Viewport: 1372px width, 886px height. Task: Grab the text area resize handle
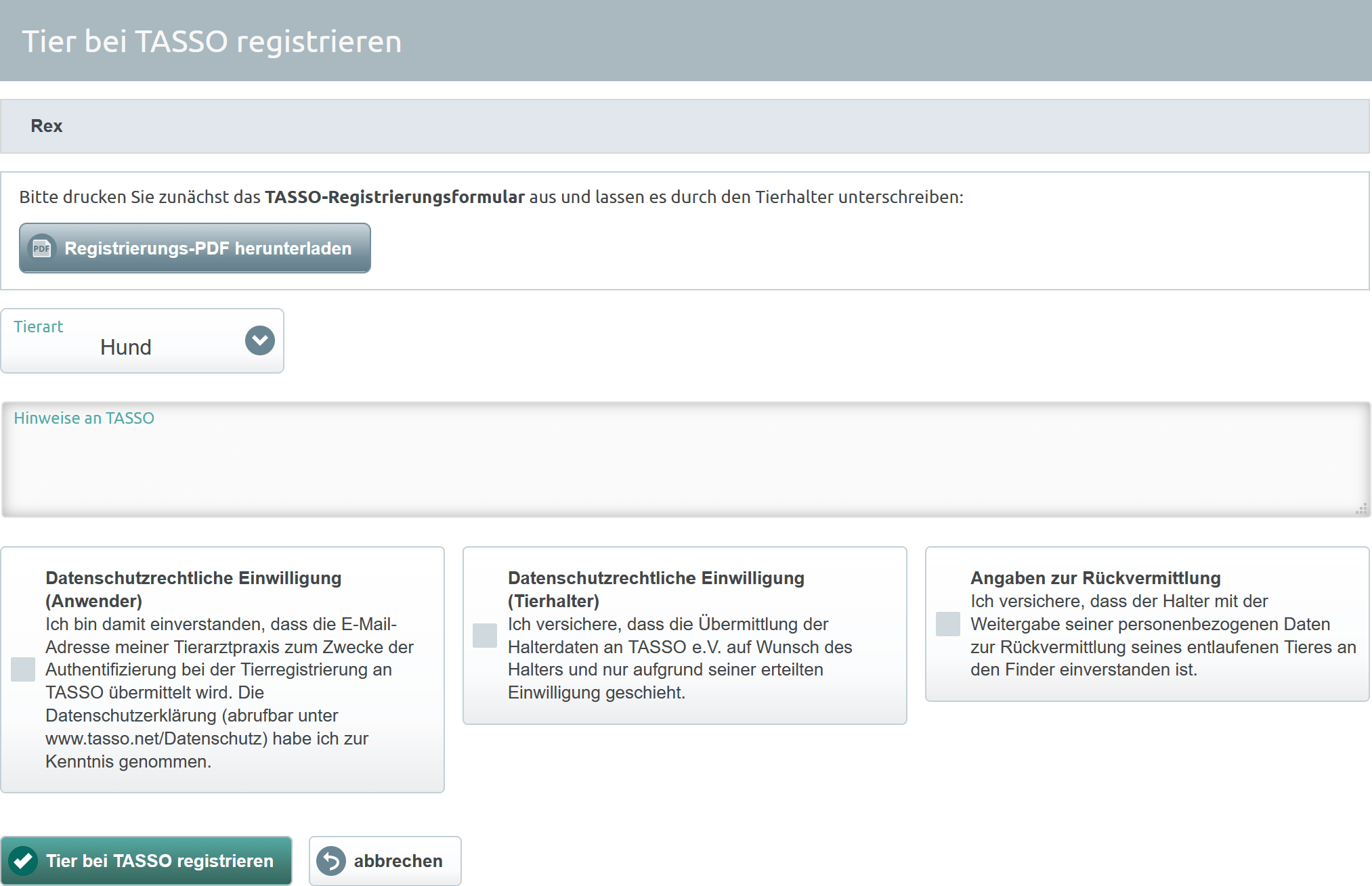pos(1361,509)
